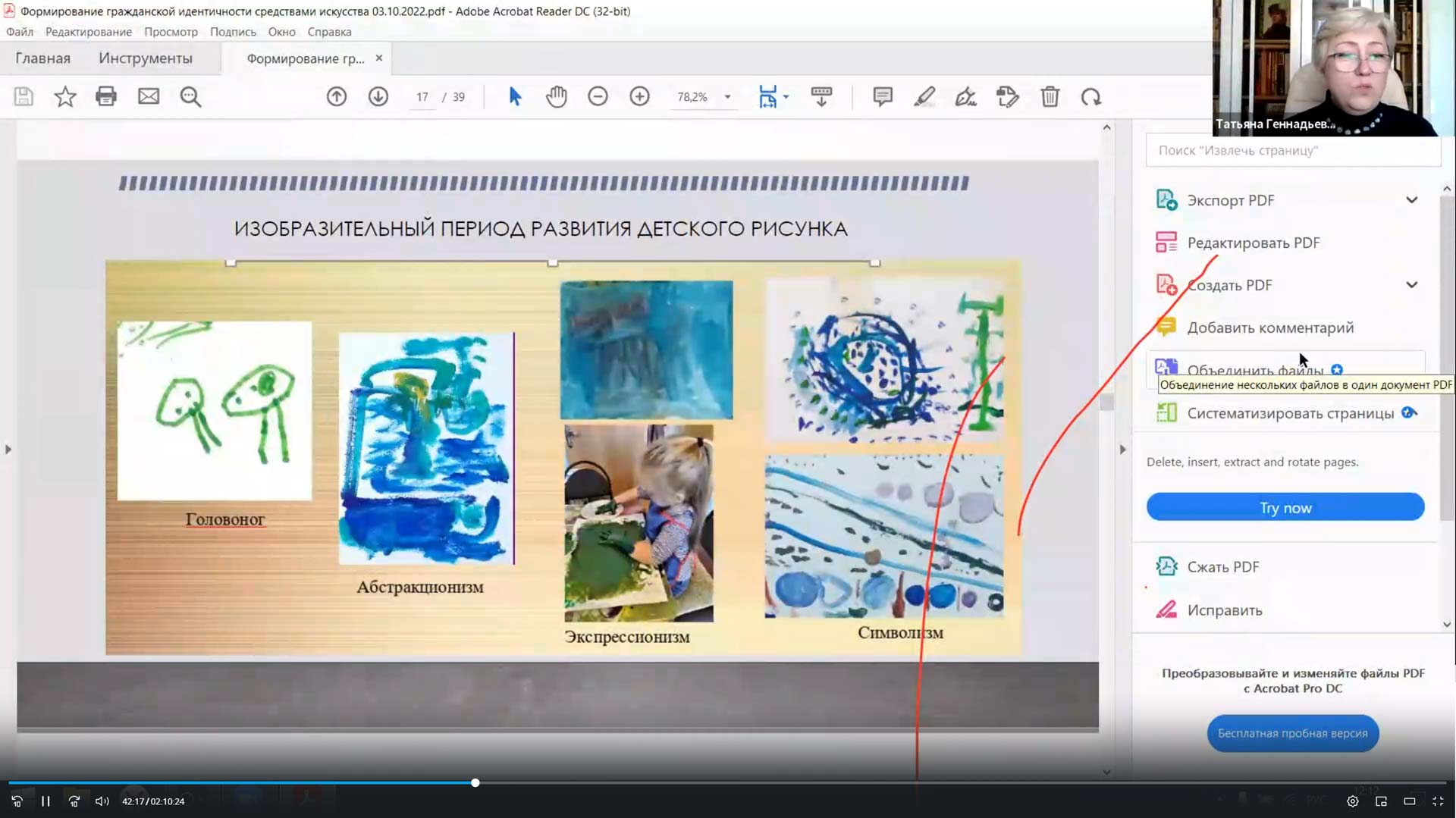Rewind video ten seconds

point(17,801)
